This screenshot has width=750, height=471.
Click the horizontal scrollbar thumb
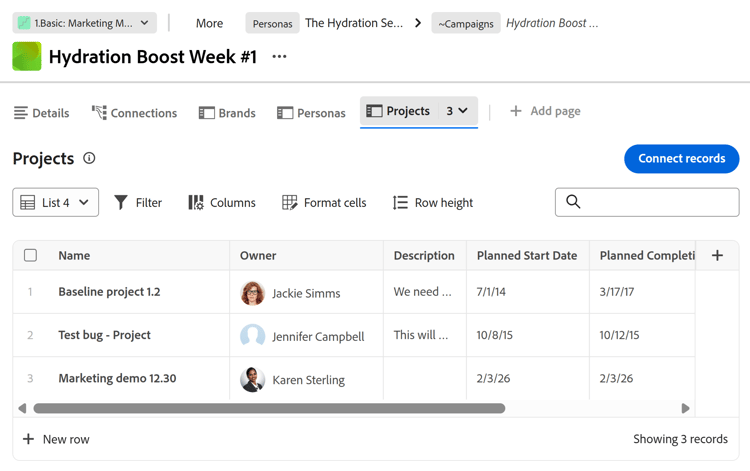pos(269,408)
